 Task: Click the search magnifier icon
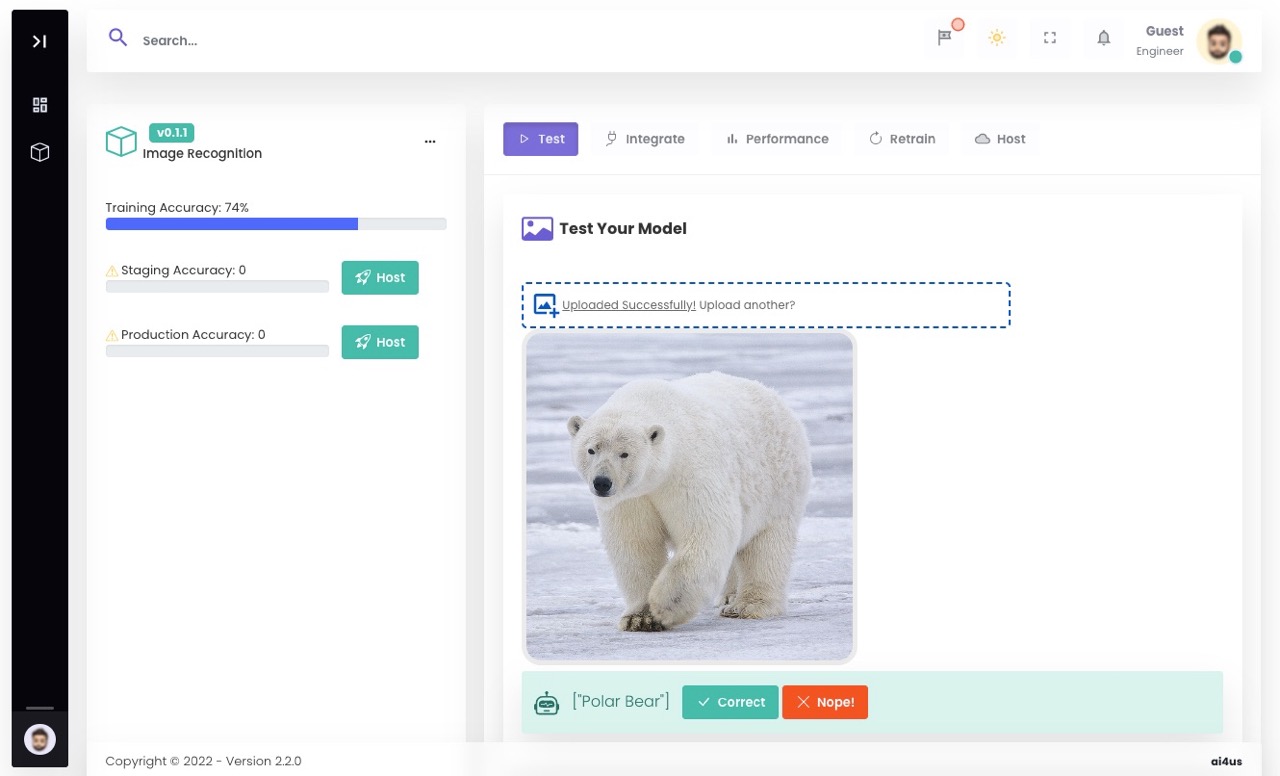(118, 39)
